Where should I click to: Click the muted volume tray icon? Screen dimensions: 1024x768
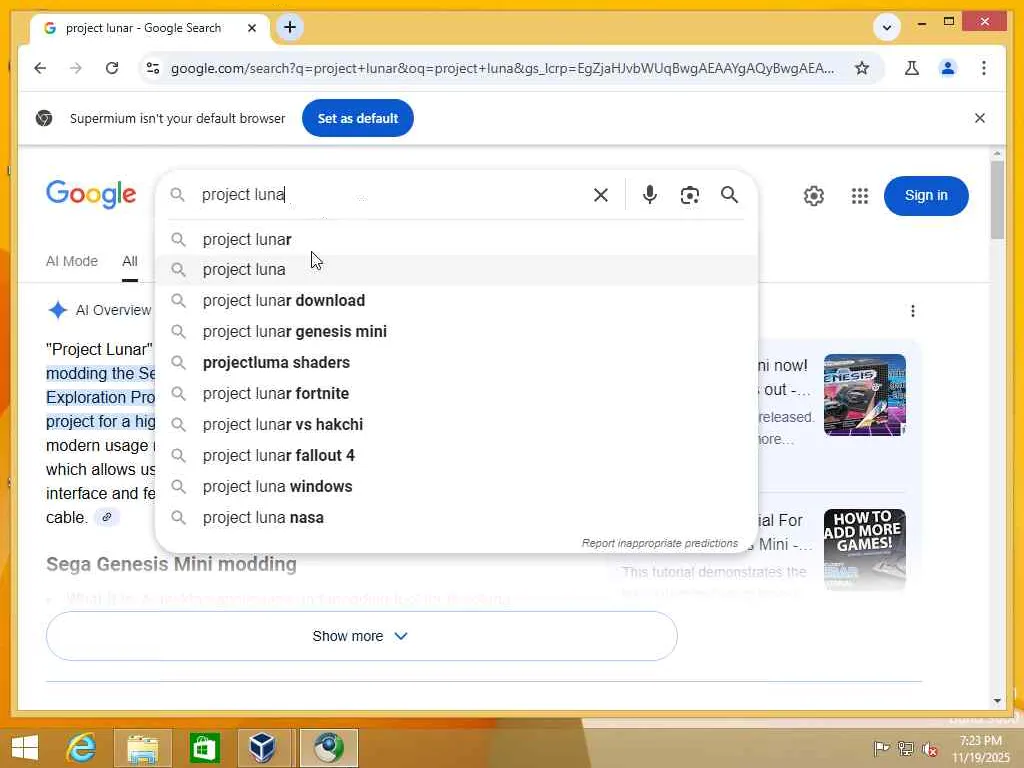click(930, 749)
